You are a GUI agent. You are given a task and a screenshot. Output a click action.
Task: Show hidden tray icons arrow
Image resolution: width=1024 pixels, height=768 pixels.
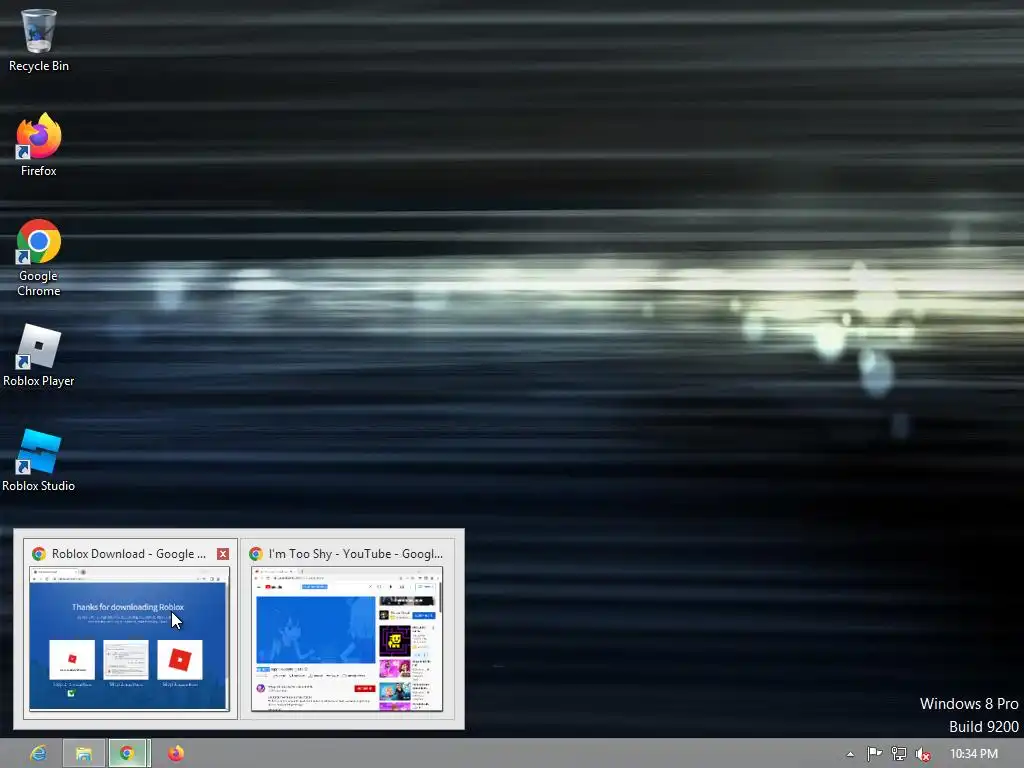pyautogui.click(x=850, y=754)
